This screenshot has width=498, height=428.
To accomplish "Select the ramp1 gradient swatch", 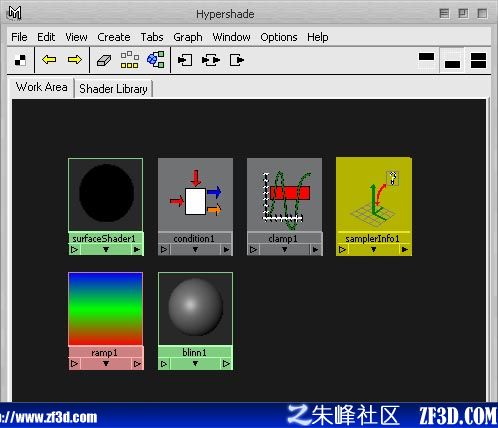I will click(x=106, y=309).
